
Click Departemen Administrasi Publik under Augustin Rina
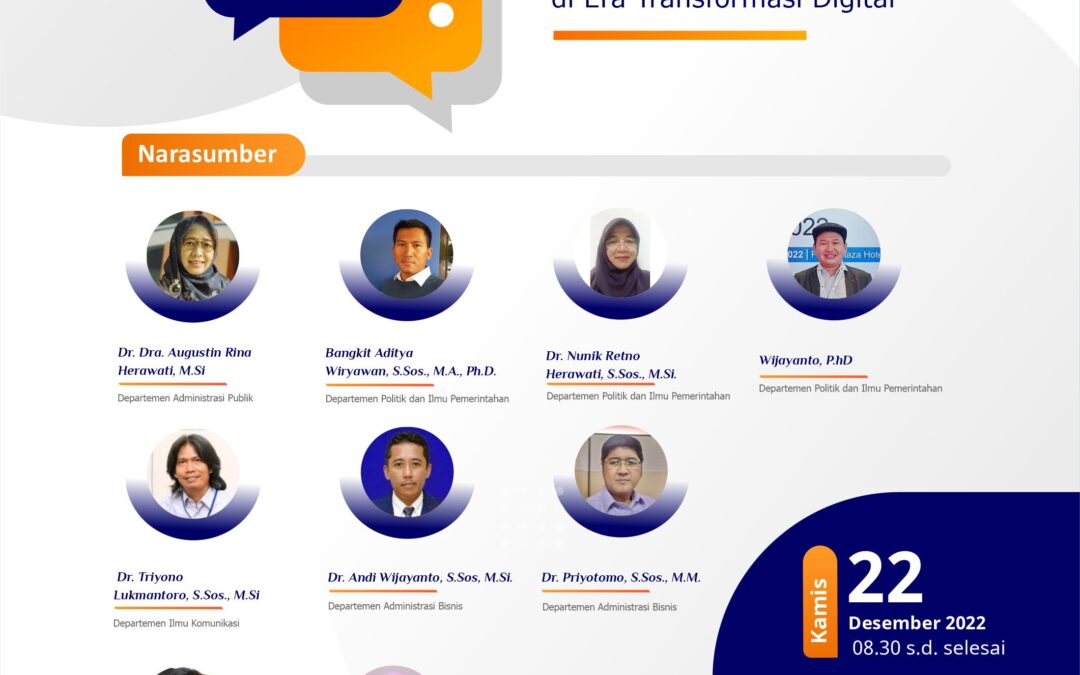click(185, 398)
